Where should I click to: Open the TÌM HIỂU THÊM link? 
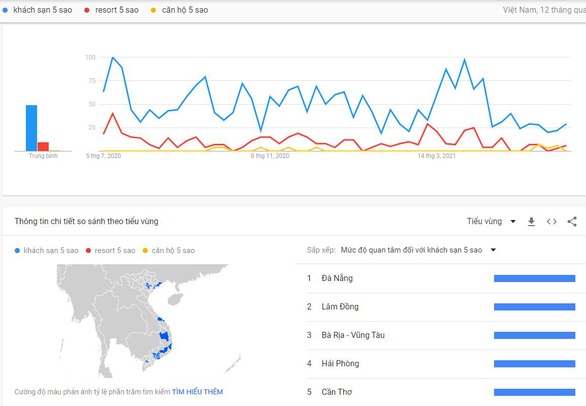197,392
